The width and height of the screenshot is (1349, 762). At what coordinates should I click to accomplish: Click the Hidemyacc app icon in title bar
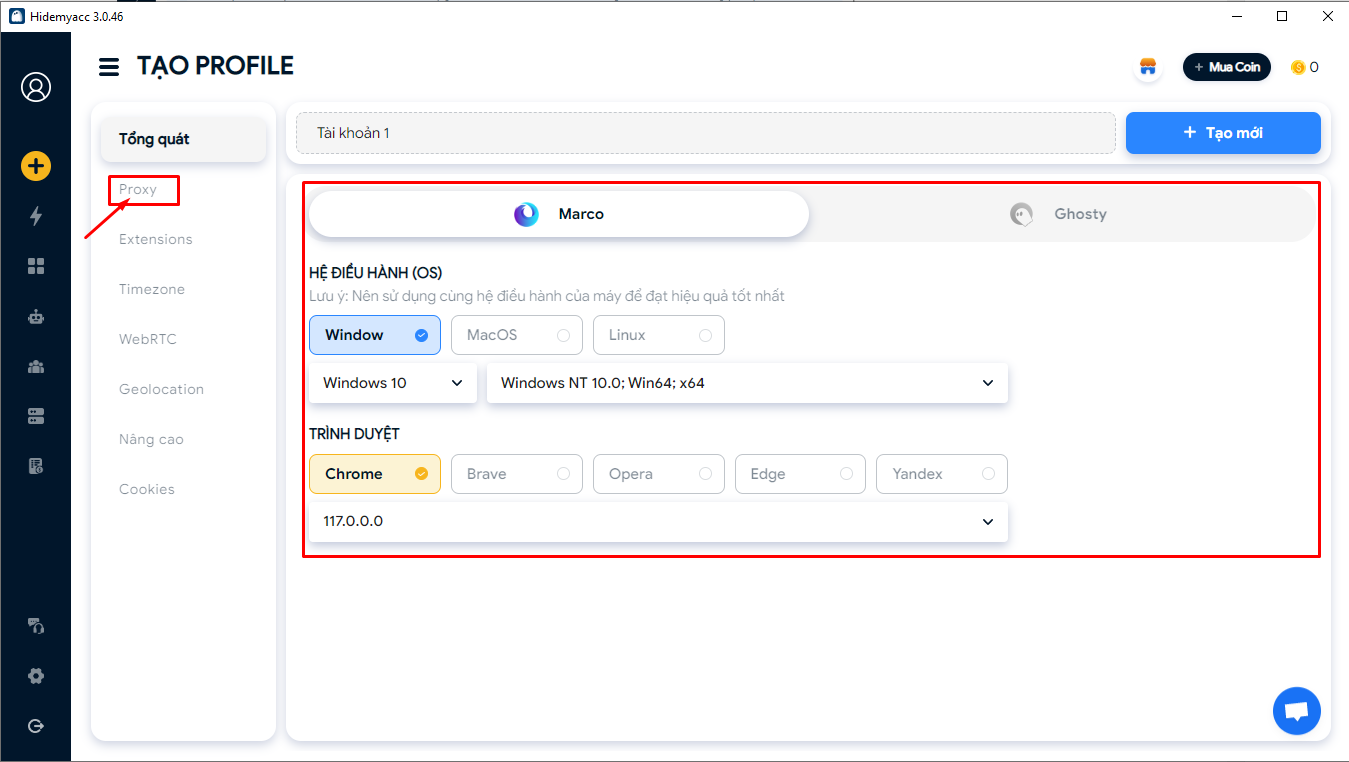point(16,16)
